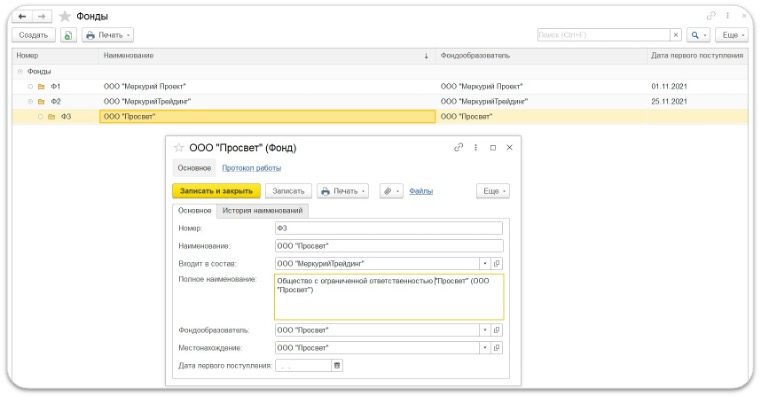Open the calendar picker for first receipt date
Image resolution: width=760 pixels, height=397 pixels.
337,365
